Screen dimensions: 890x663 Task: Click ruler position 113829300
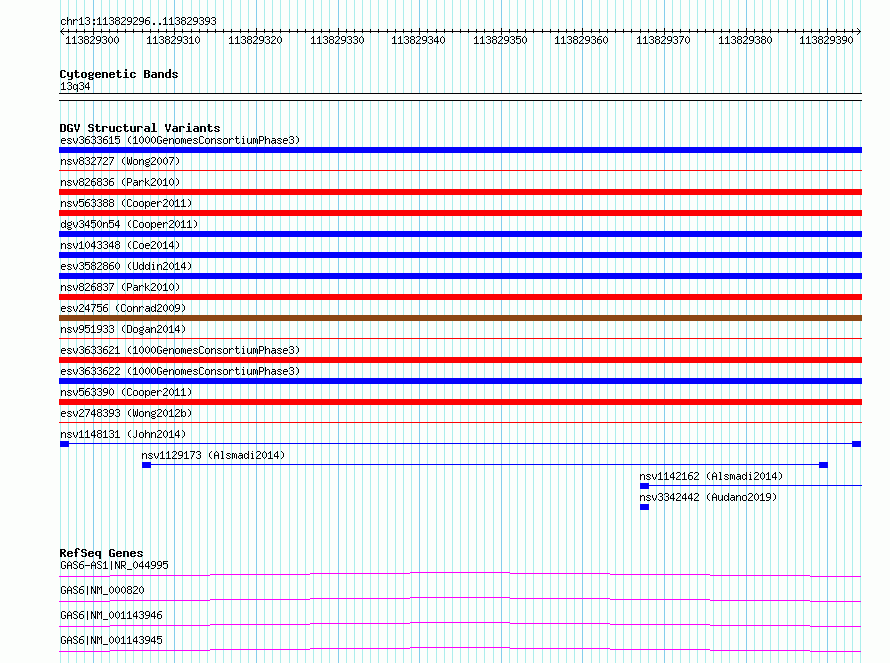[92, 40]
